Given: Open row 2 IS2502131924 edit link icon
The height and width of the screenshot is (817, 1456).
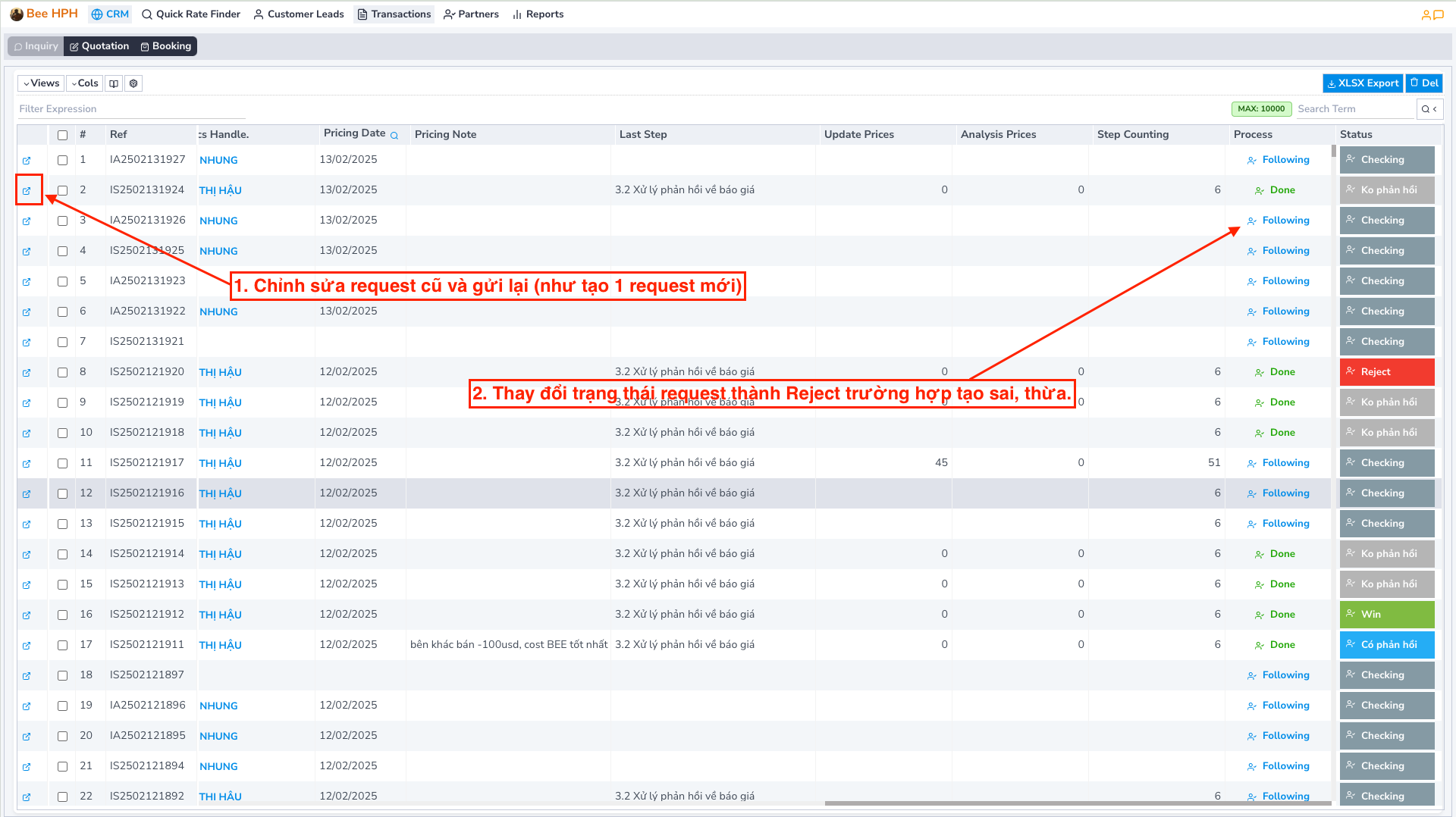Looking at the screenshot, I should coord(27,191).
